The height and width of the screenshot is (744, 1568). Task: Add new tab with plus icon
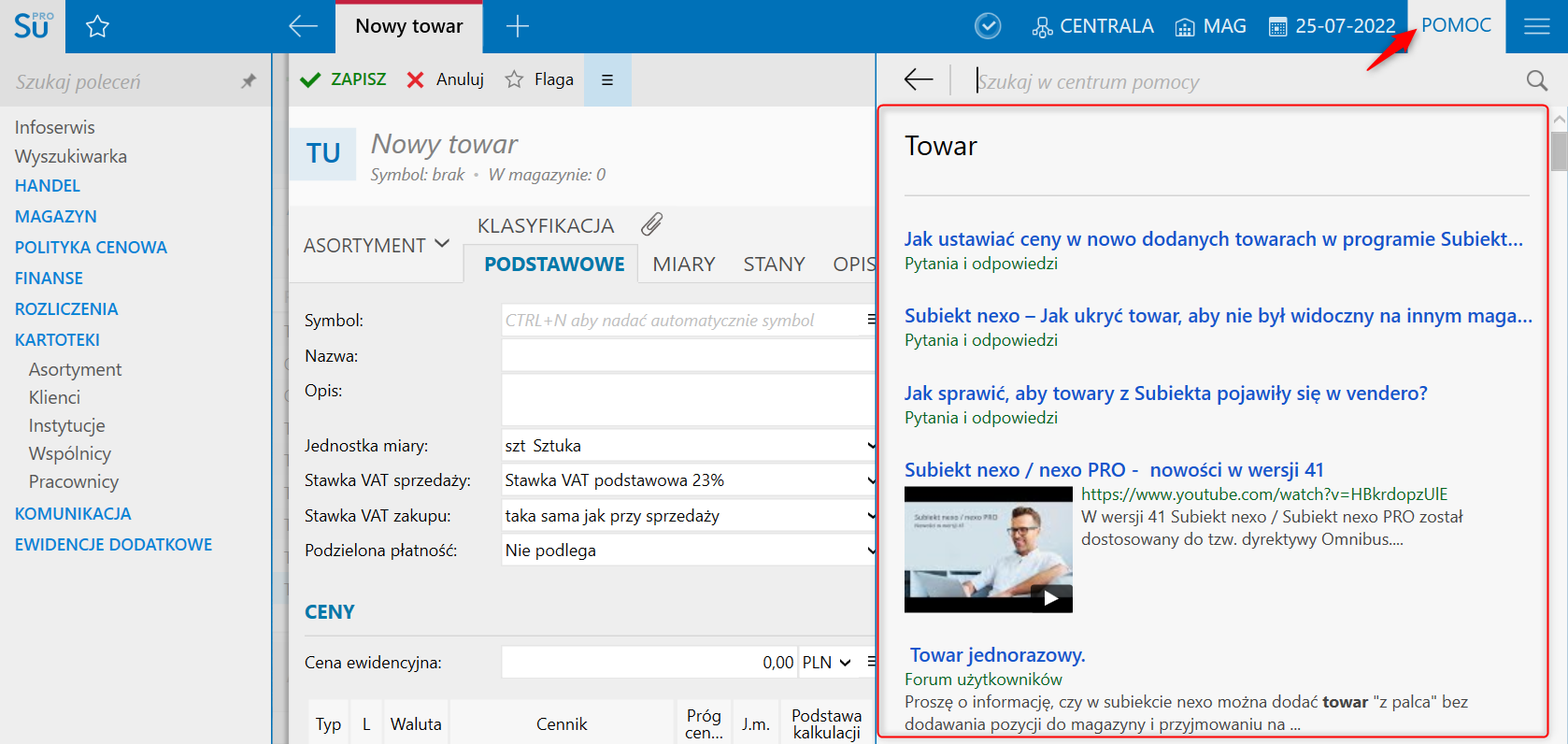pos(517,26)
